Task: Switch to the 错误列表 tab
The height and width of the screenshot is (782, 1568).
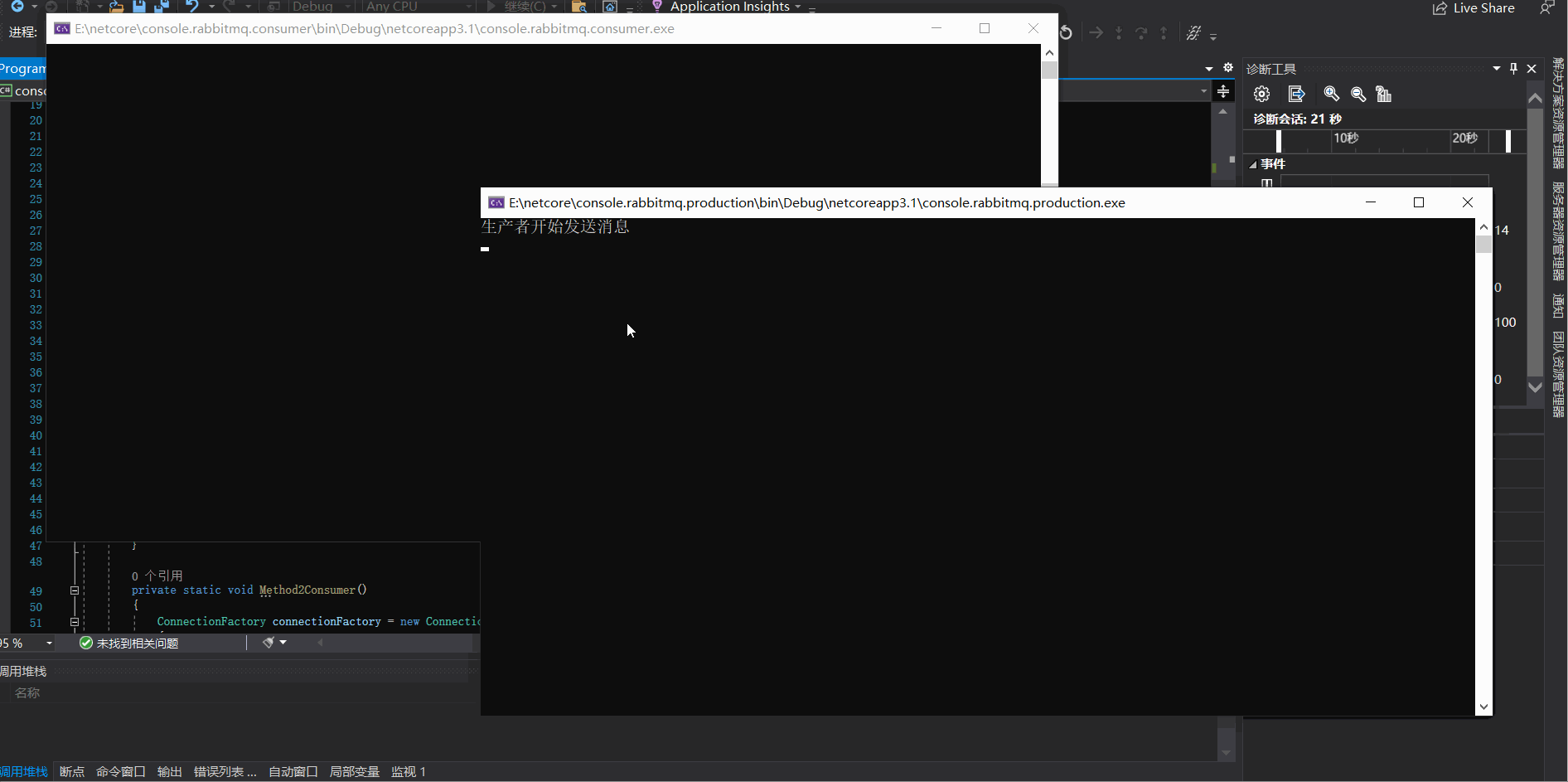Action: [225, 772]
